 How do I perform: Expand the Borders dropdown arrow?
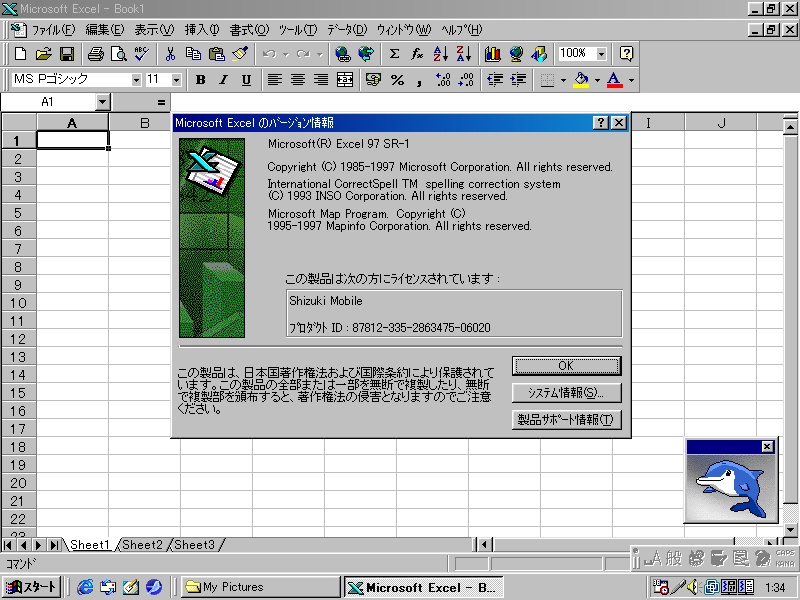(563, 80)
